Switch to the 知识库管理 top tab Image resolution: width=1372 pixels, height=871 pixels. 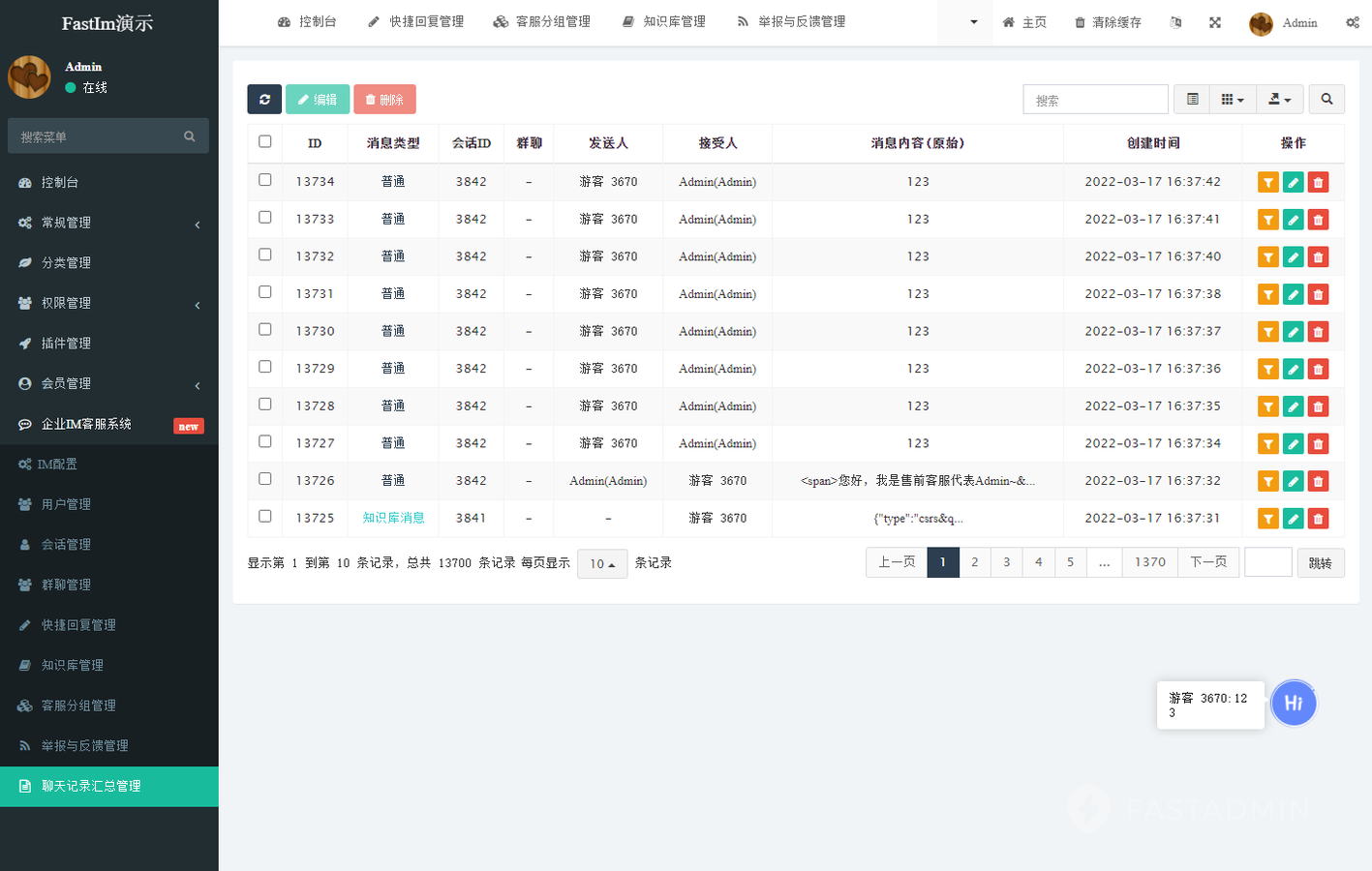click(x=664, y=22)
